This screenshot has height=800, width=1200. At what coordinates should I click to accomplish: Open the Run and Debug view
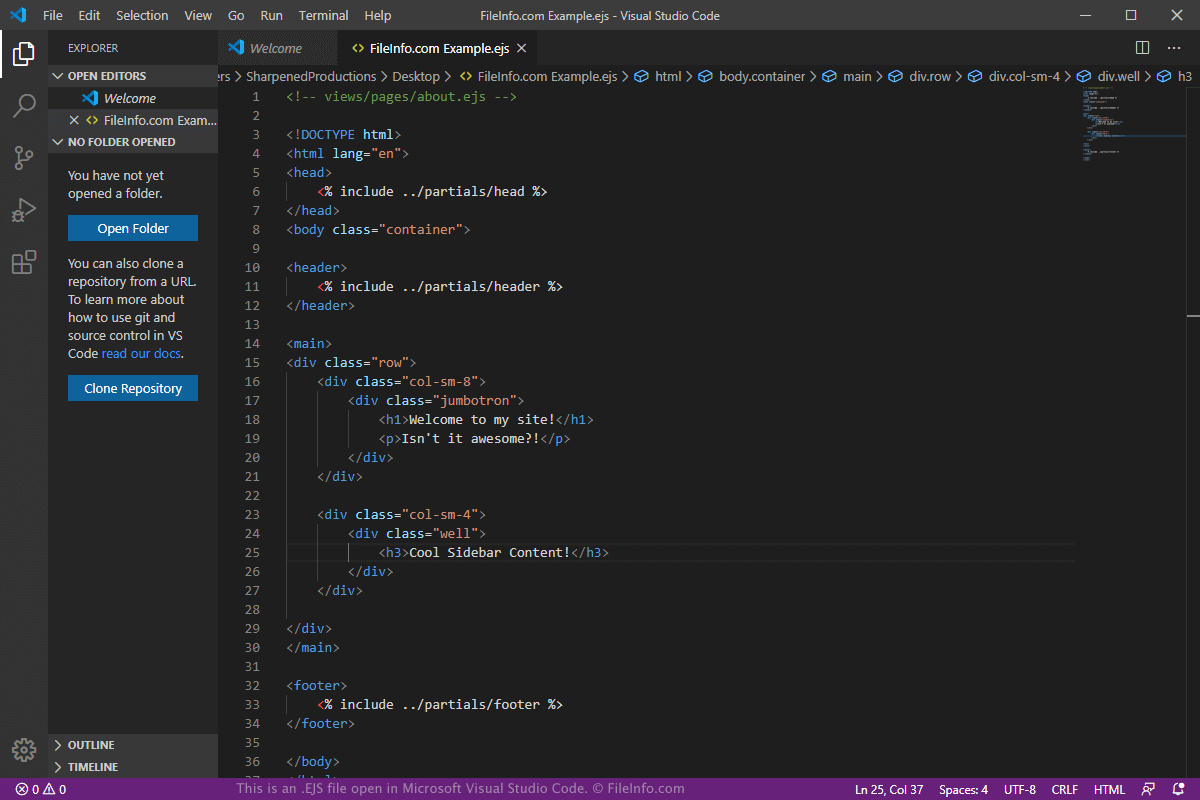pyautogui.click(x=24, y=210)
